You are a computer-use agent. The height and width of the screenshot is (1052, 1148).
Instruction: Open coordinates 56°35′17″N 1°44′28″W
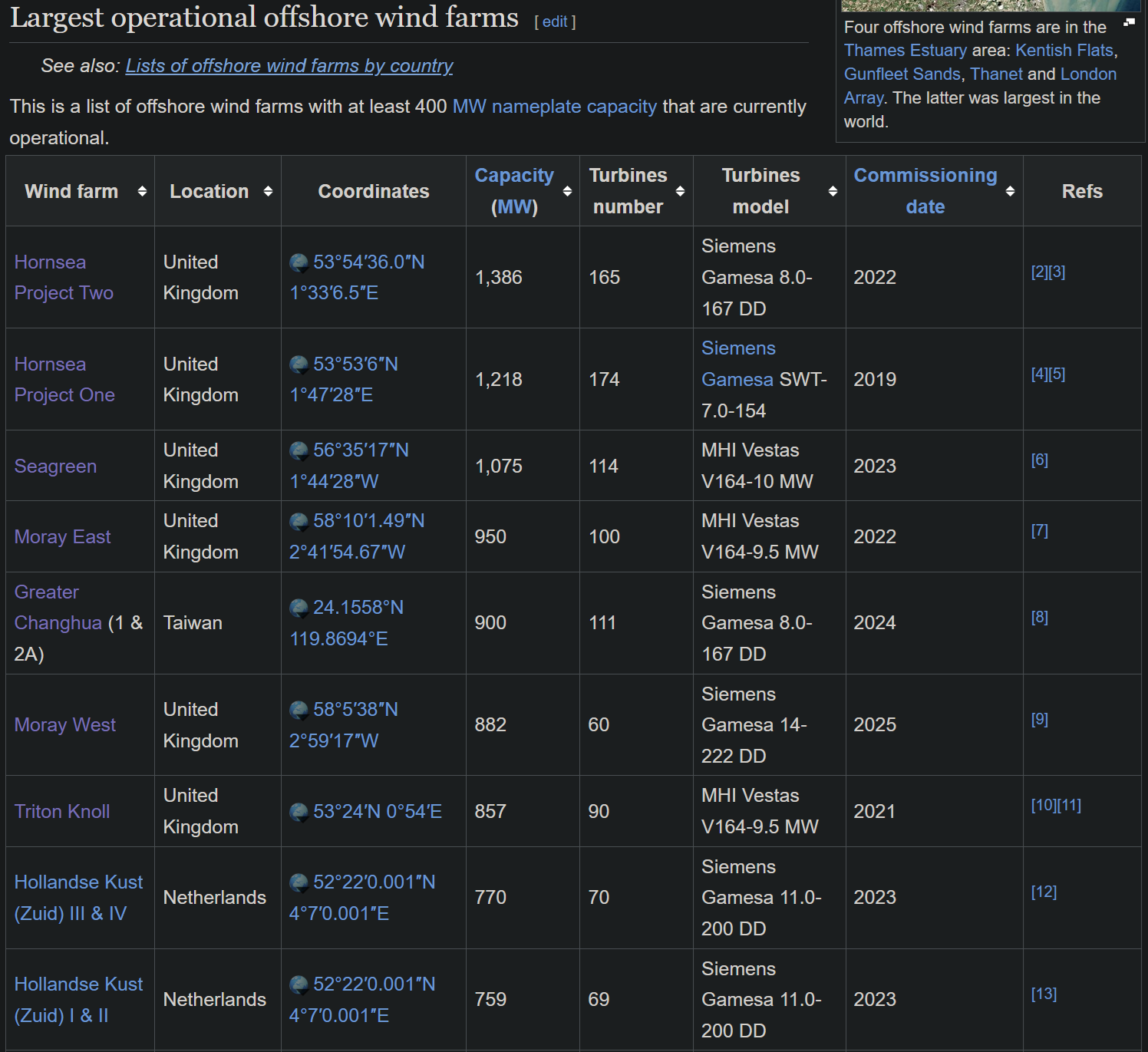point(349,466)
